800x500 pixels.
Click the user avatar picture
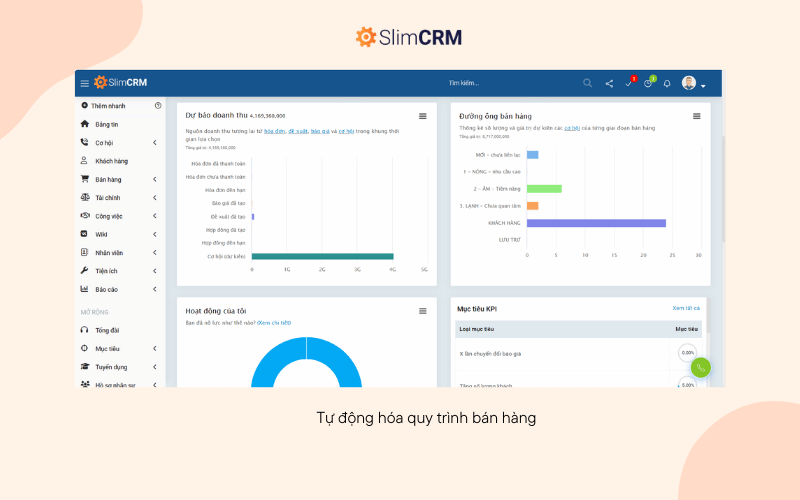pyautogui.click(x=689, y=83)
